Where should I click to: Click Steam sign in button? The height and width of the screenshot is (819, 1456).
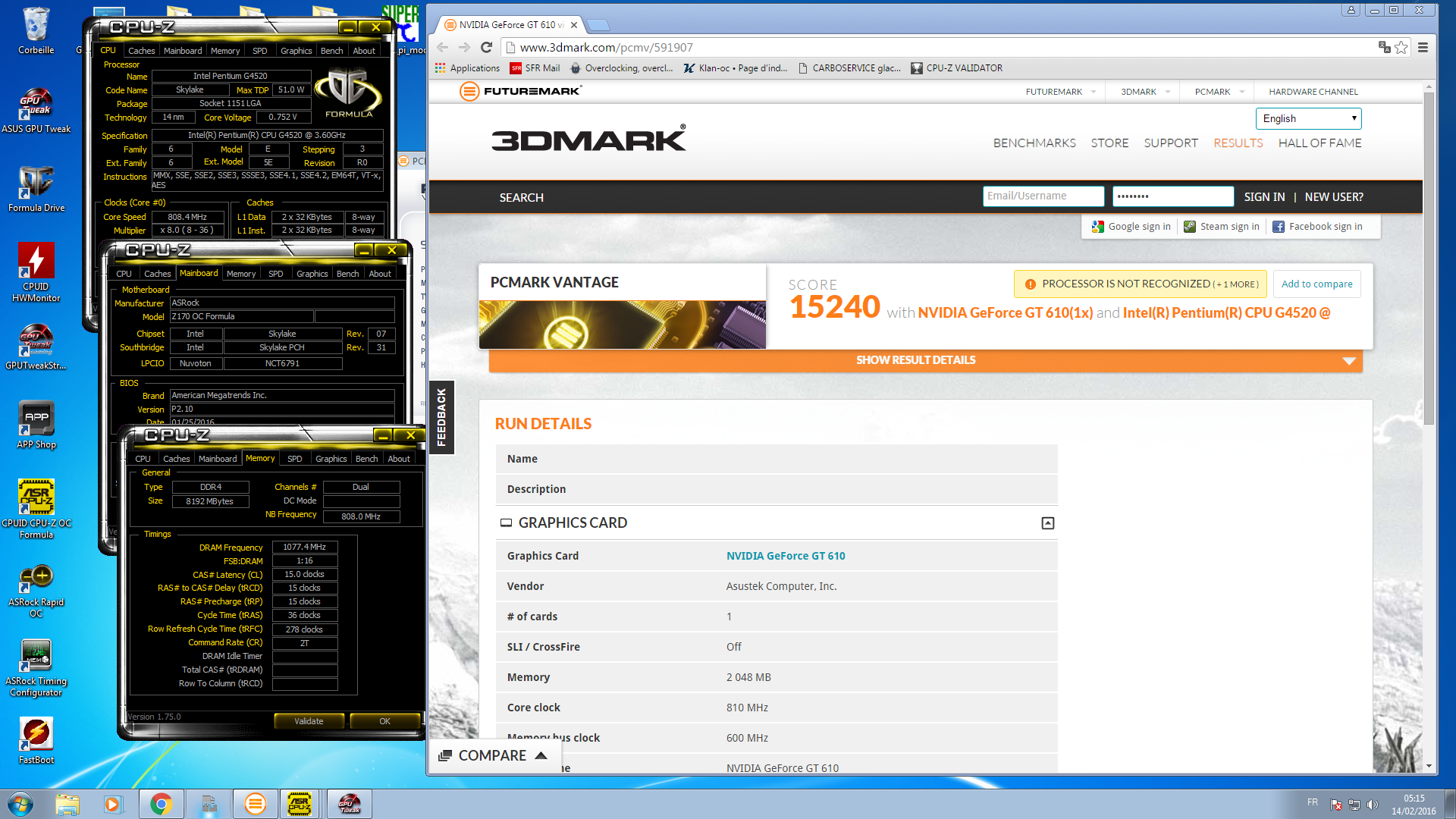point(1222,227)
